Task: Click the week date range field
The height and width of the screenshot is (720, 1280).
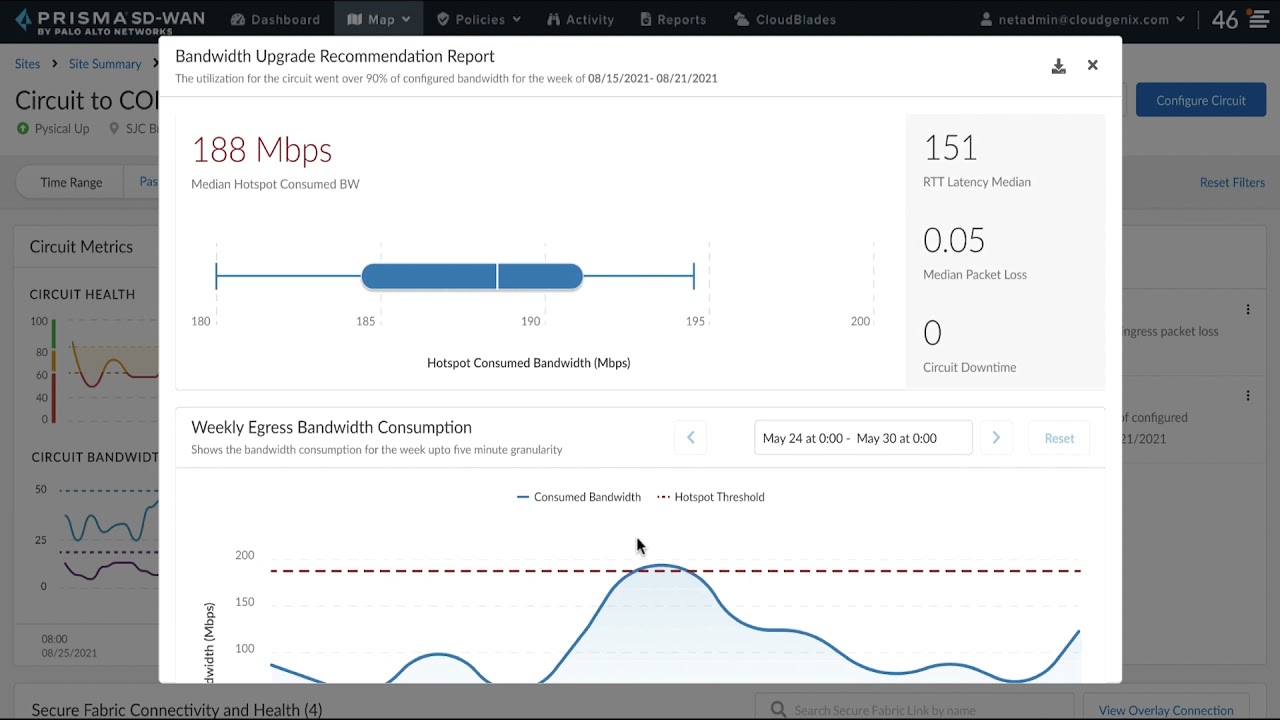Action: click(x=863, y=438)
